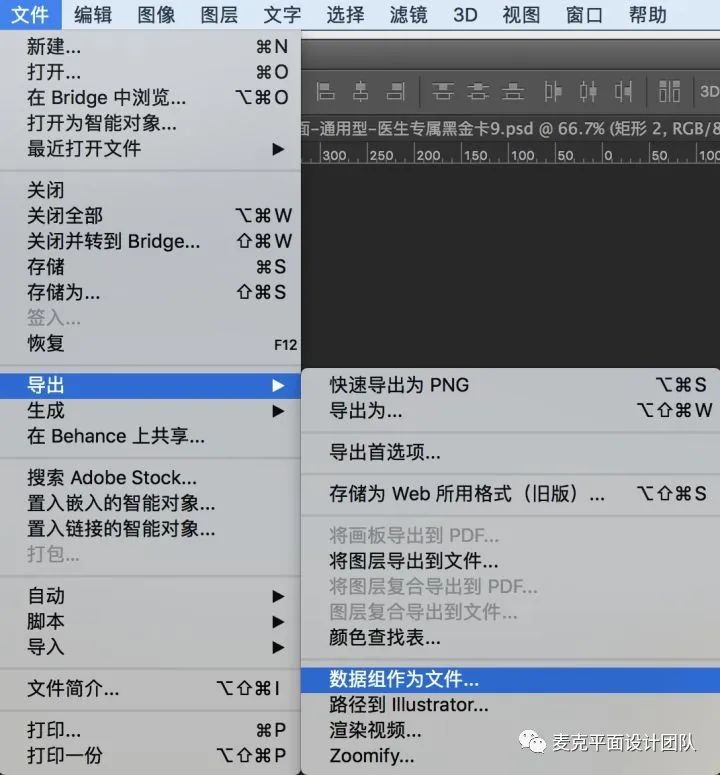
Task: Choose 存储为... menu item
Action: [150, 293]
